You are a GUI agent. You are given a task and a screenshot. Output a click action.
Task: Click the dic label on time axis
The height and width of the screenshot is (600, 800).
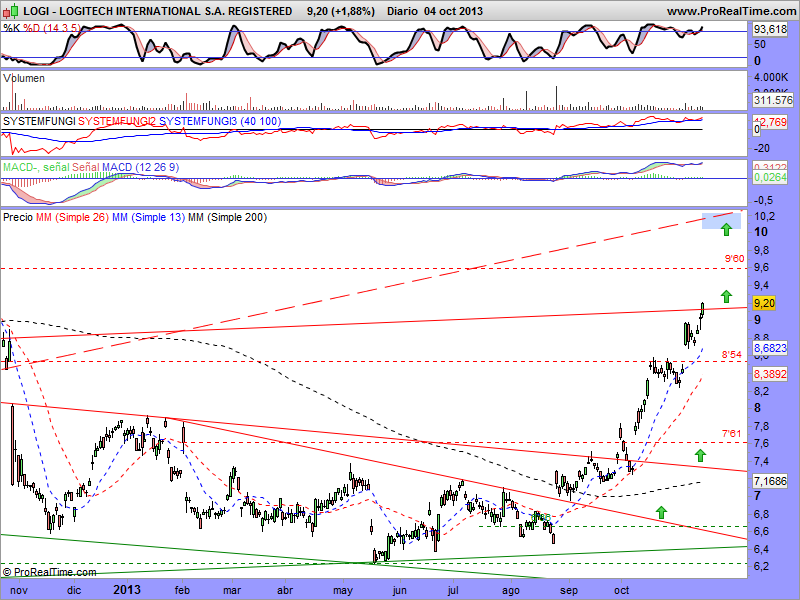(74, 590)
